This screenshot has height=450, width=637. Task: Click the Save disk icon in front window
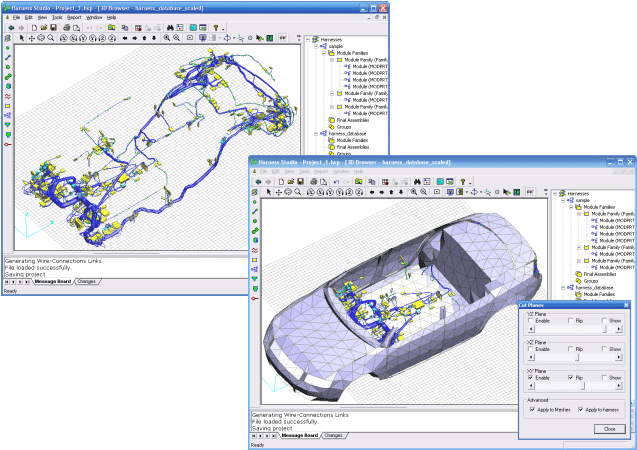point(300,182)
